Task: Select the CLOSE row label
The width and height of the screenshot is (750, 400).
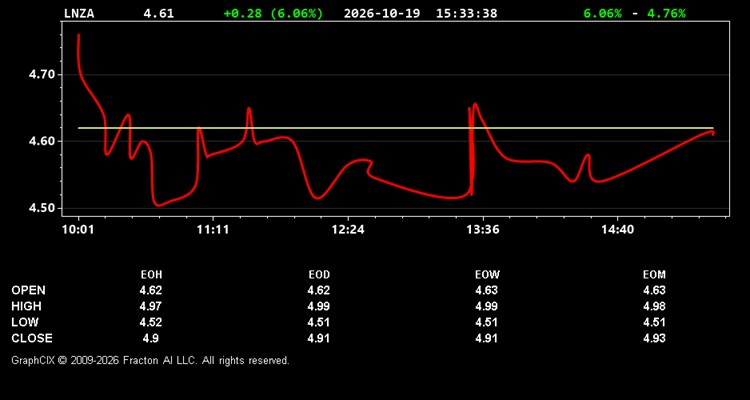Action: (32, 338)
